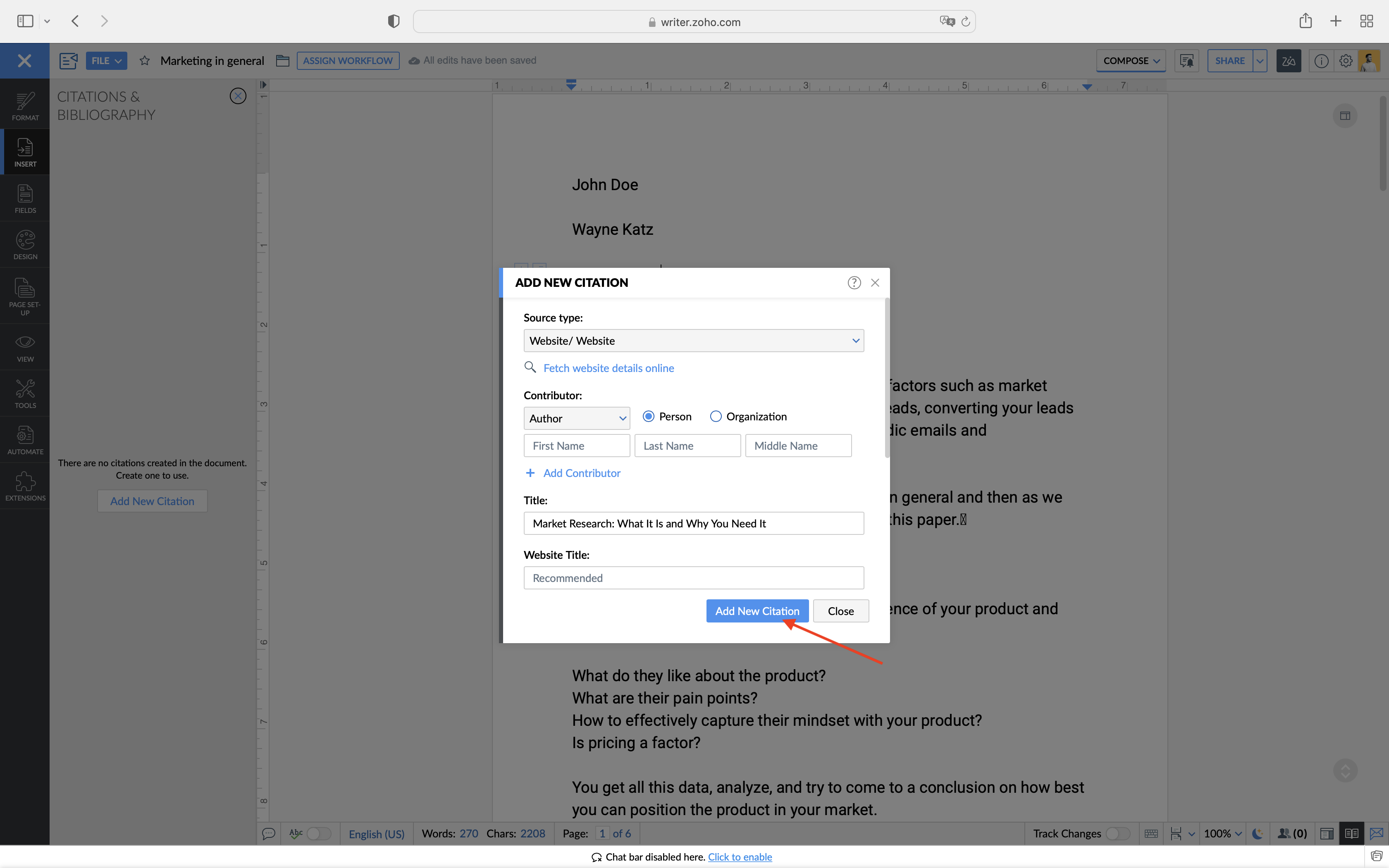Open the COMPOSE mode dropdown
This screenshot has height=868, width=1389.
(1131, 61)
